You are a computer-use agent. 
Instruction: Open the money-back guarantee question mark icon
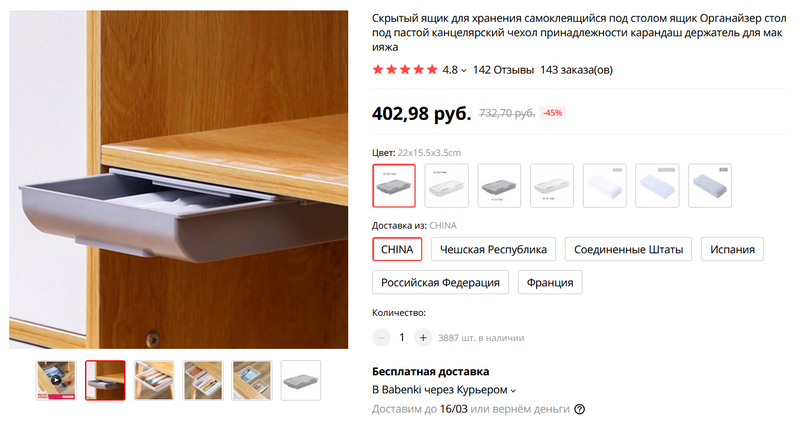[x=580, y=409]
